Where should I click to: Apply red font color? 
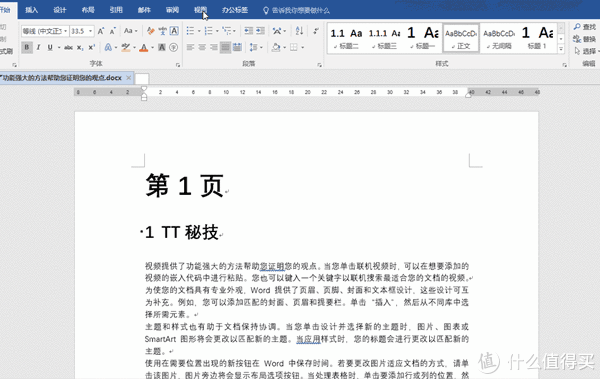pos(144,47)
